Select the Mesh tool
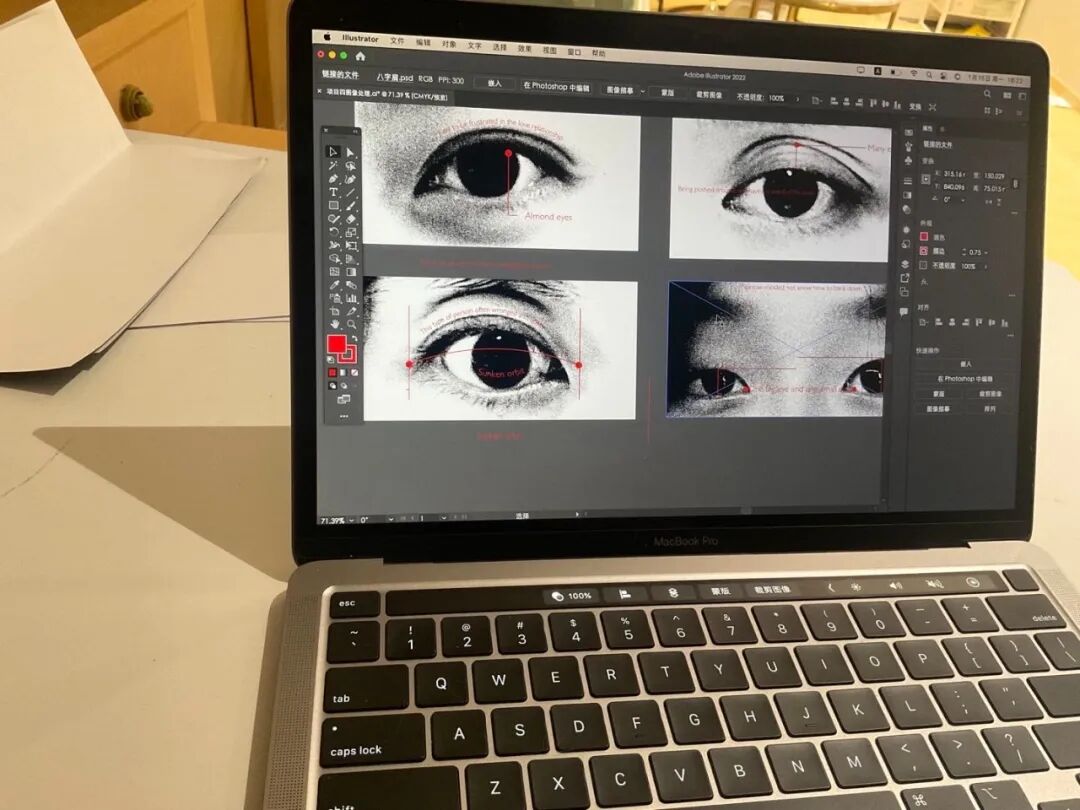The height and width of the screenshot is (810, 1080). (334, 271)
